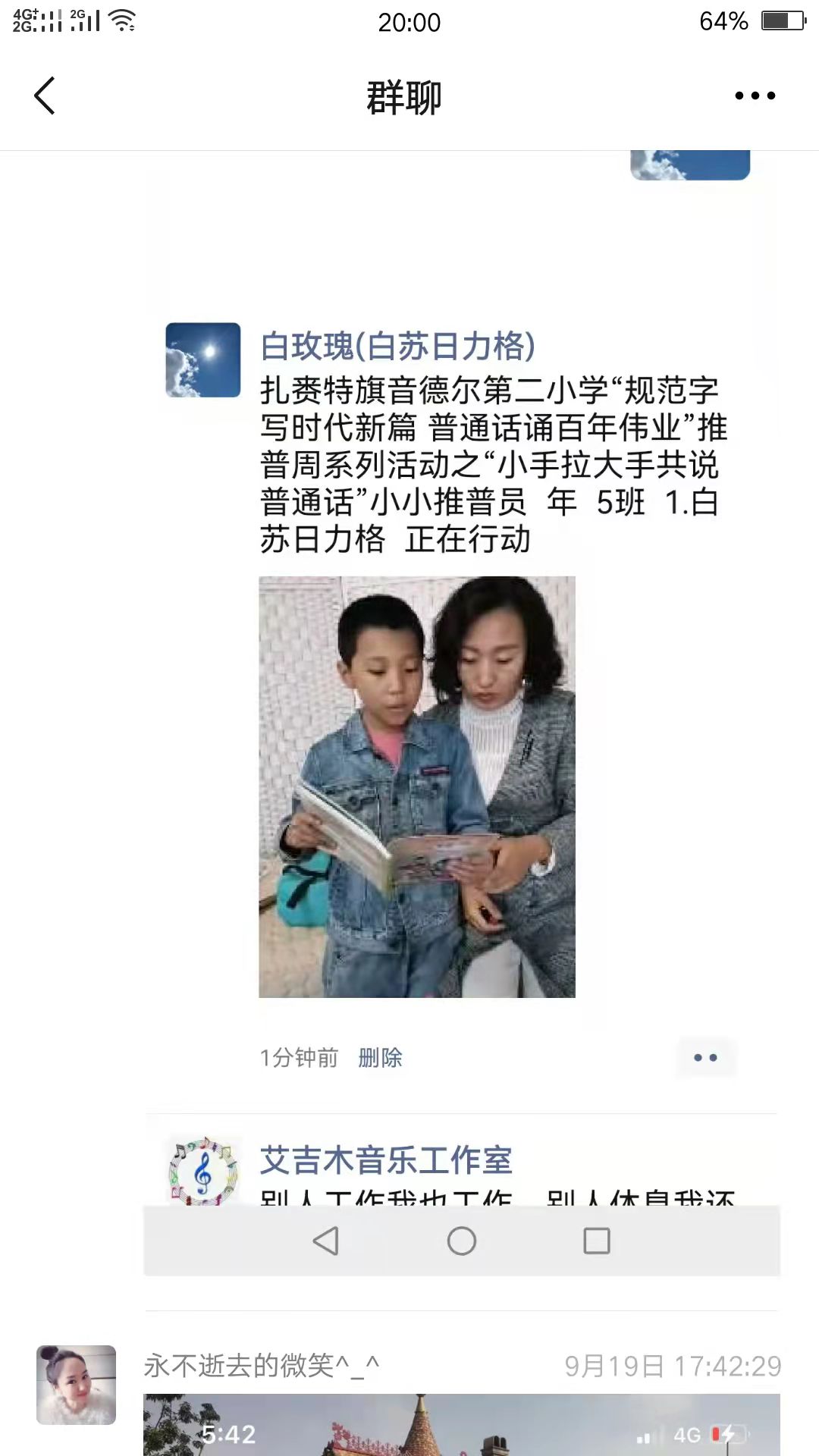Delete the post using 删除 link

click(380, 1057)
